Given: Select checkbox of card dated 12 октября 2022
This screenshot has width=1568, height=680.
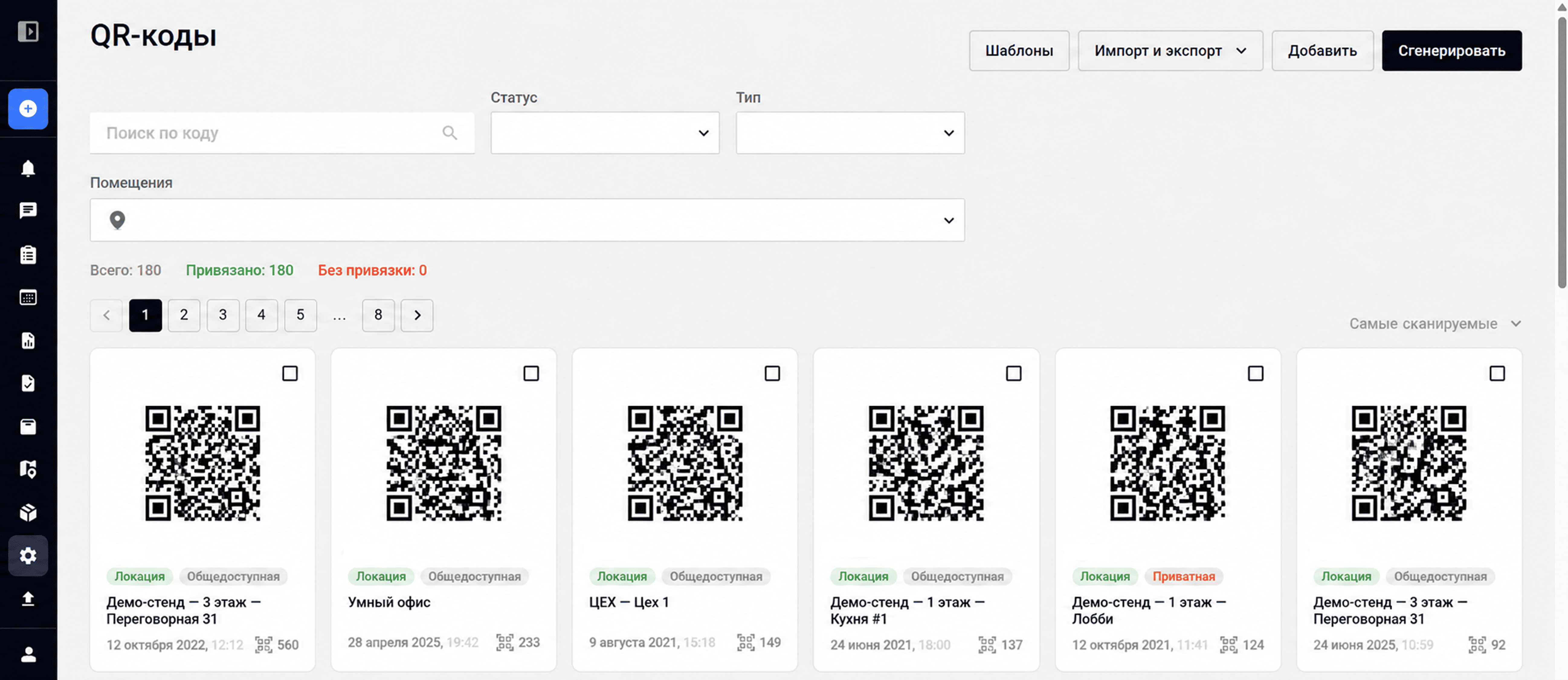Looking at the screenshot, I should click(290, 373).
